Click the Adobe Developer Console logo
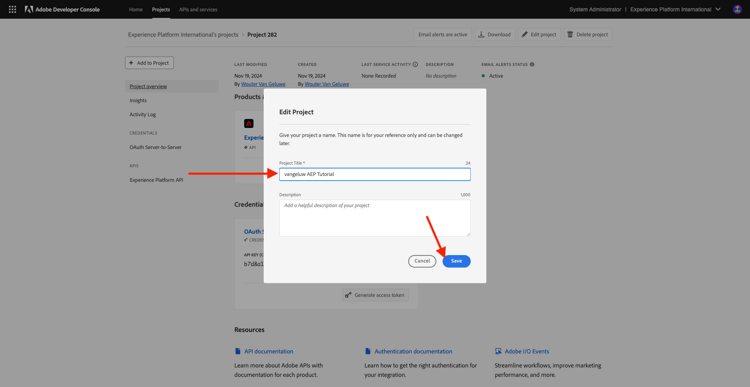Viewport: 750px width, 387px height. click(62, 9)
